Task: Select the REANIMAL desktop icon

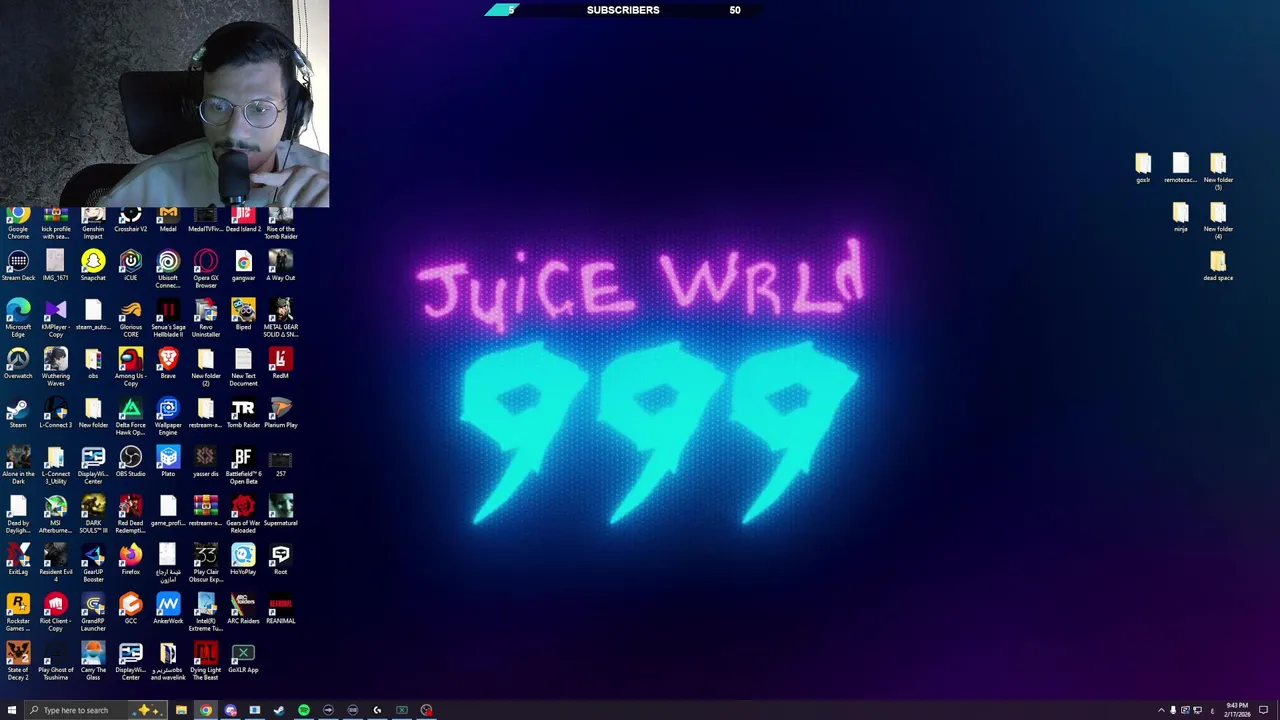Action: [281, 609]
